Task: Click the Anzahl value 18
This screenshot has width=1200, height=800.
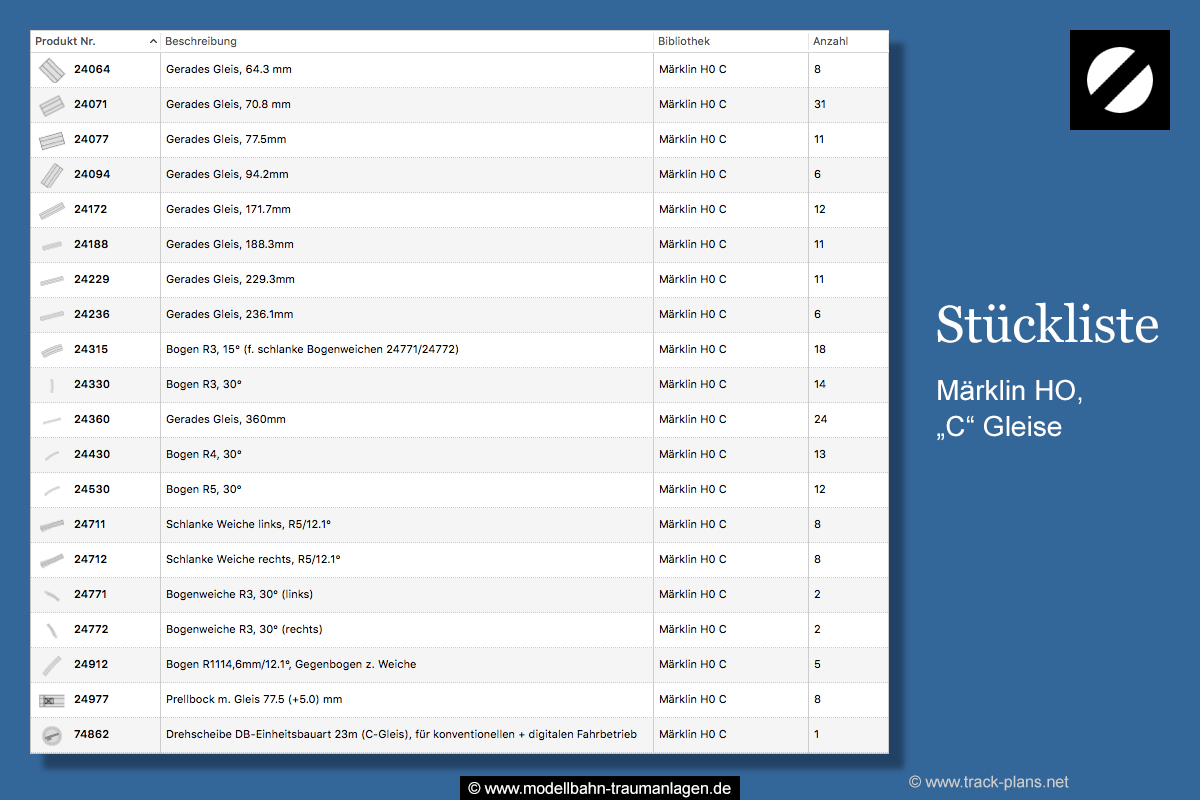Action: pyautogui.click(x=820, y=350)
